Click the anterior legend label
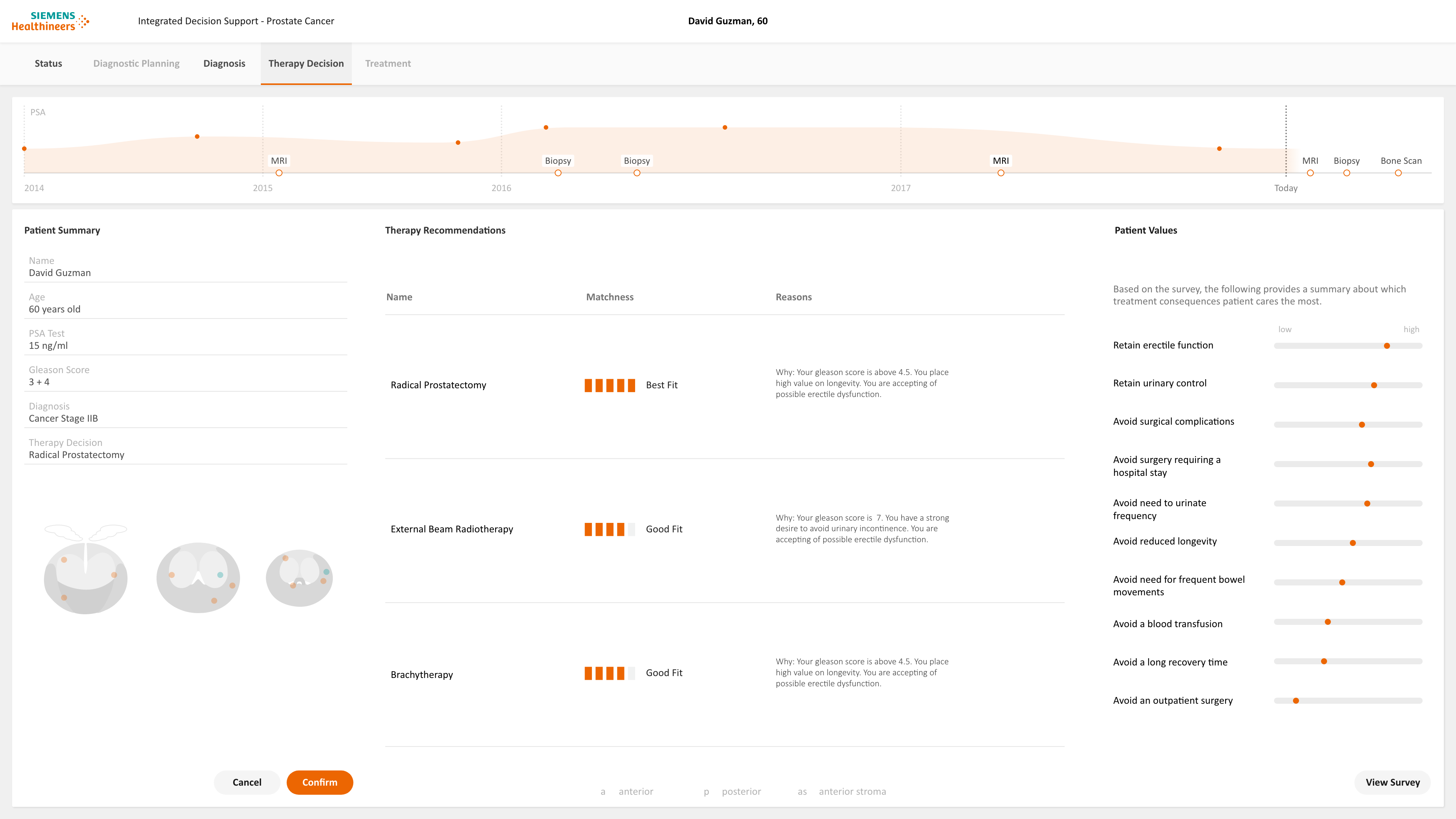The width and height of the screenshot is (1456, 819). [x=636, y=791]
